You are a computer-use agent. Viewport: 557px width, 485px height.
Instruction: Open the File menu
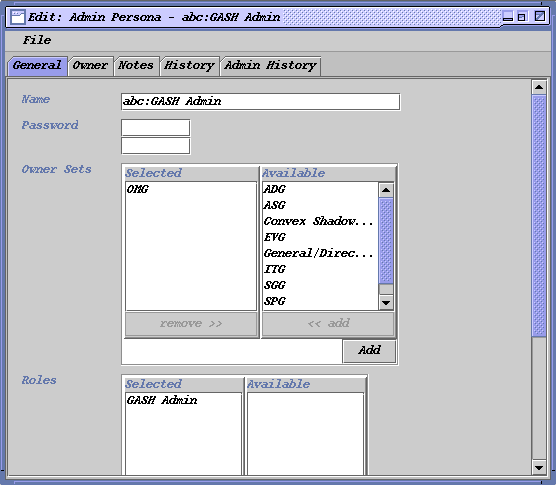37,40
